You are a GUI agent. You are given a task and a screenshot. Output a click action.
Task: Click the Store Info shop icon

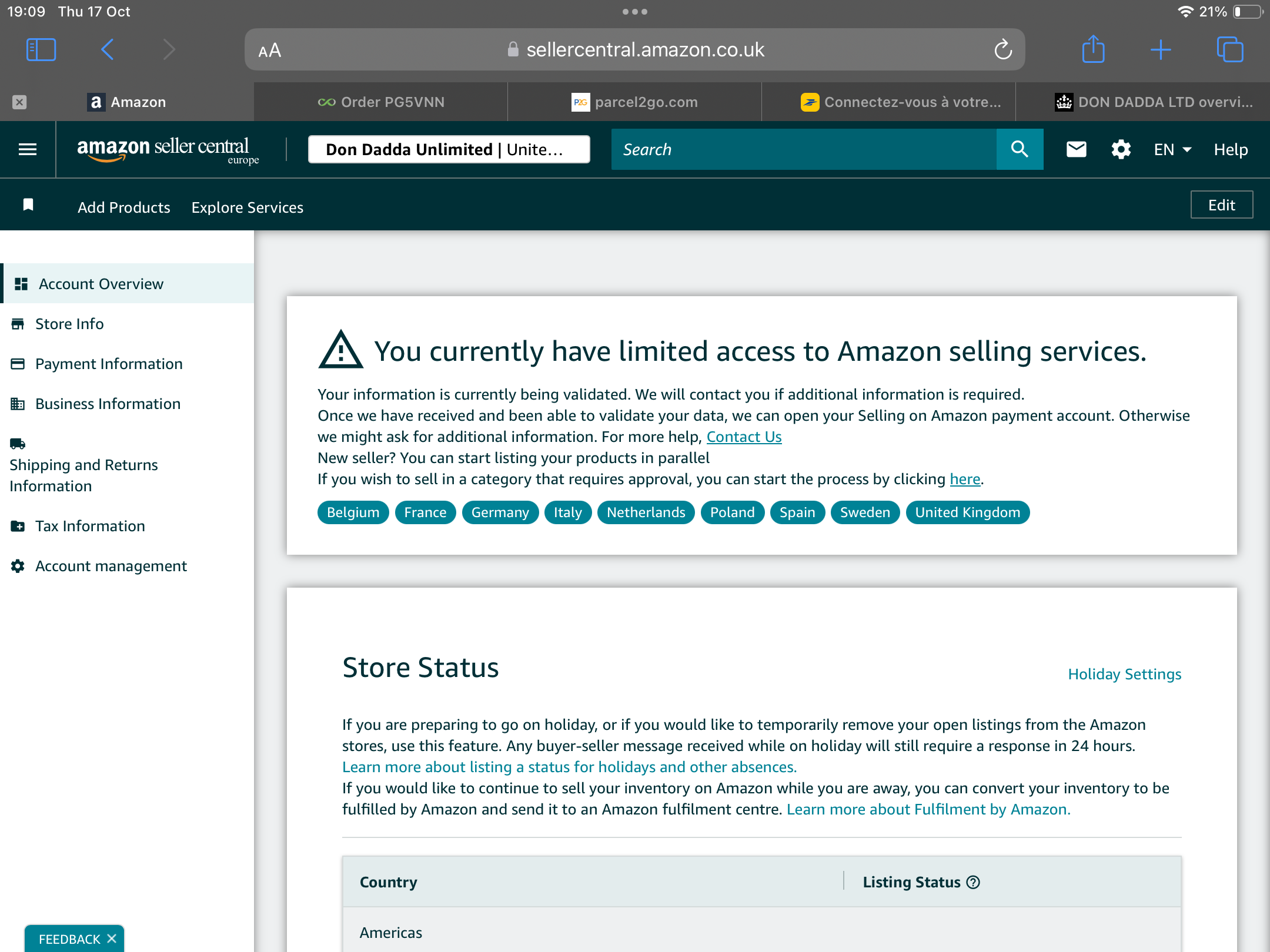[x=18, y=324]
